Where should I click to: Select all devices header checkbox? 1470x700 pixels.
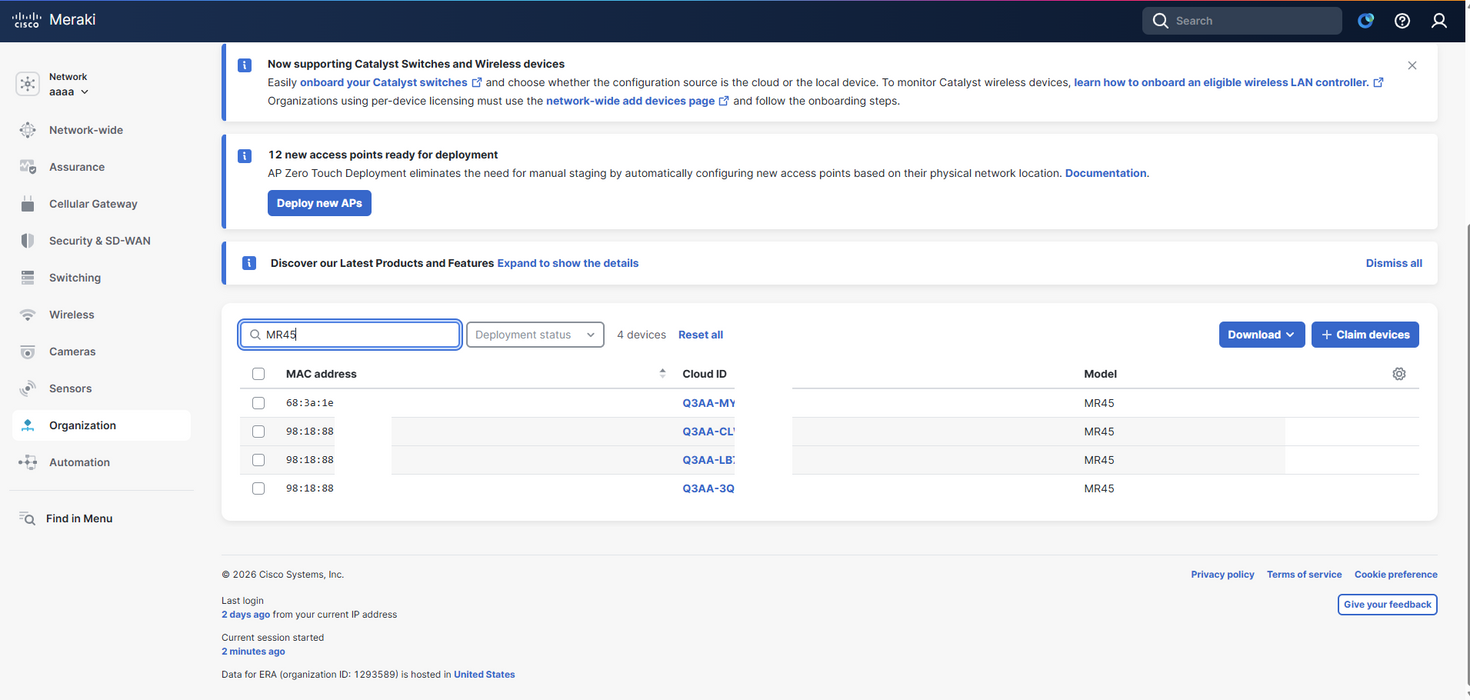click(x=259, y=374)
